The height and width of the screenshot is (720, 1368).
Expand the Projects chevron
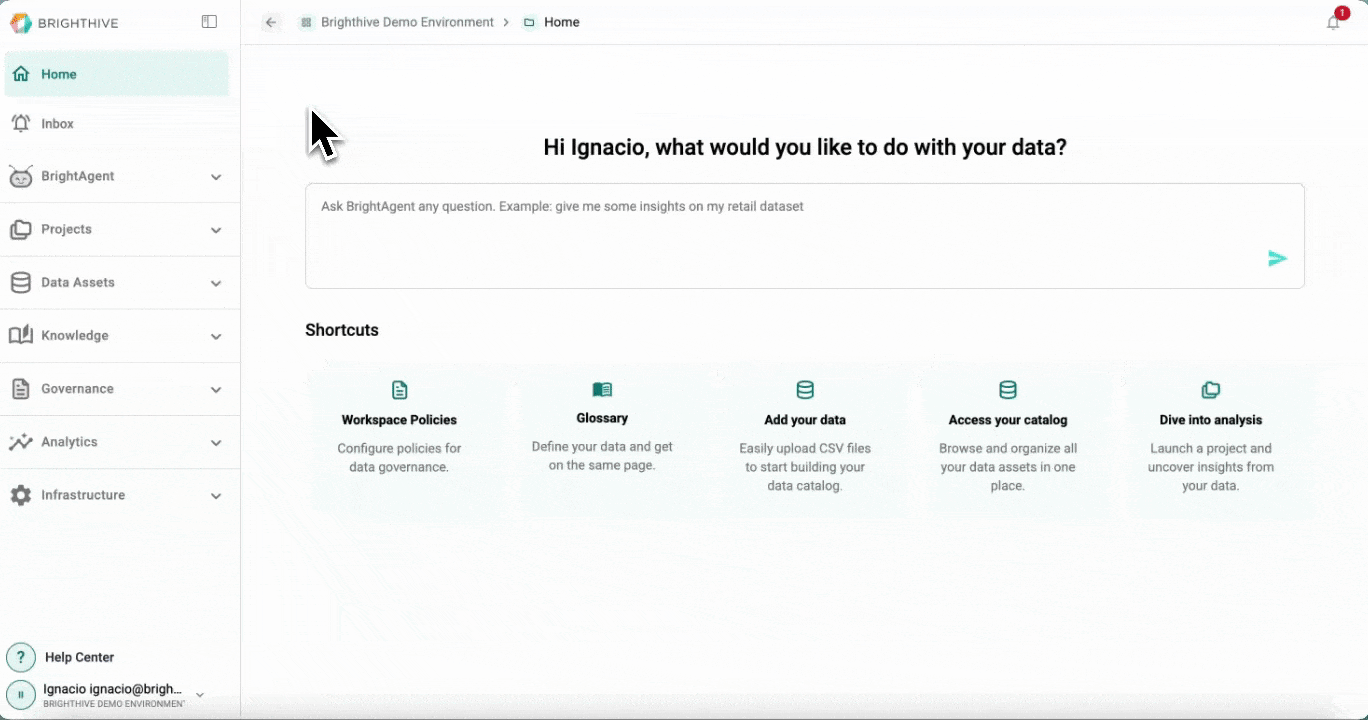(216, 230)
